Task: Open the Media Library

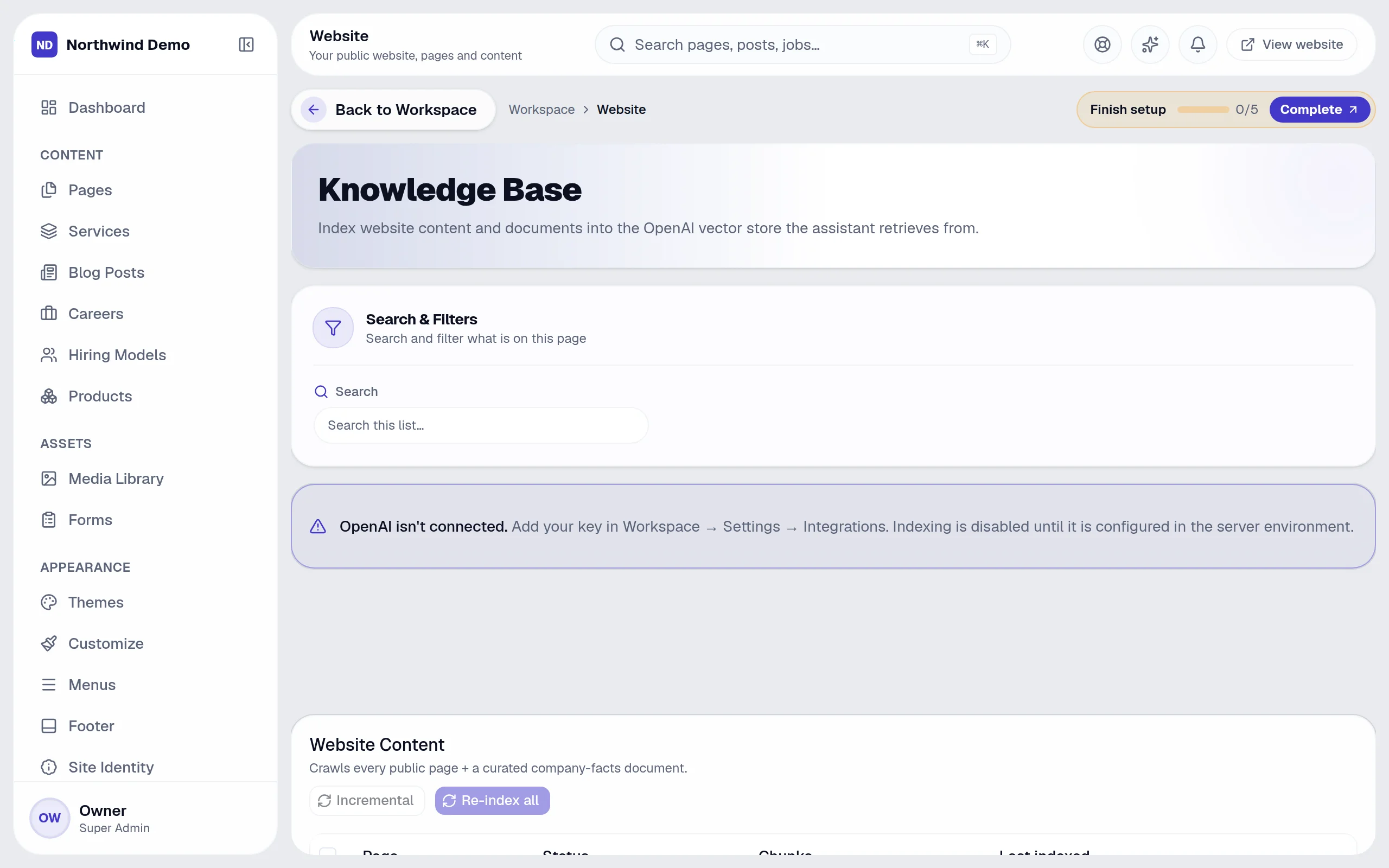Action: 145,479
